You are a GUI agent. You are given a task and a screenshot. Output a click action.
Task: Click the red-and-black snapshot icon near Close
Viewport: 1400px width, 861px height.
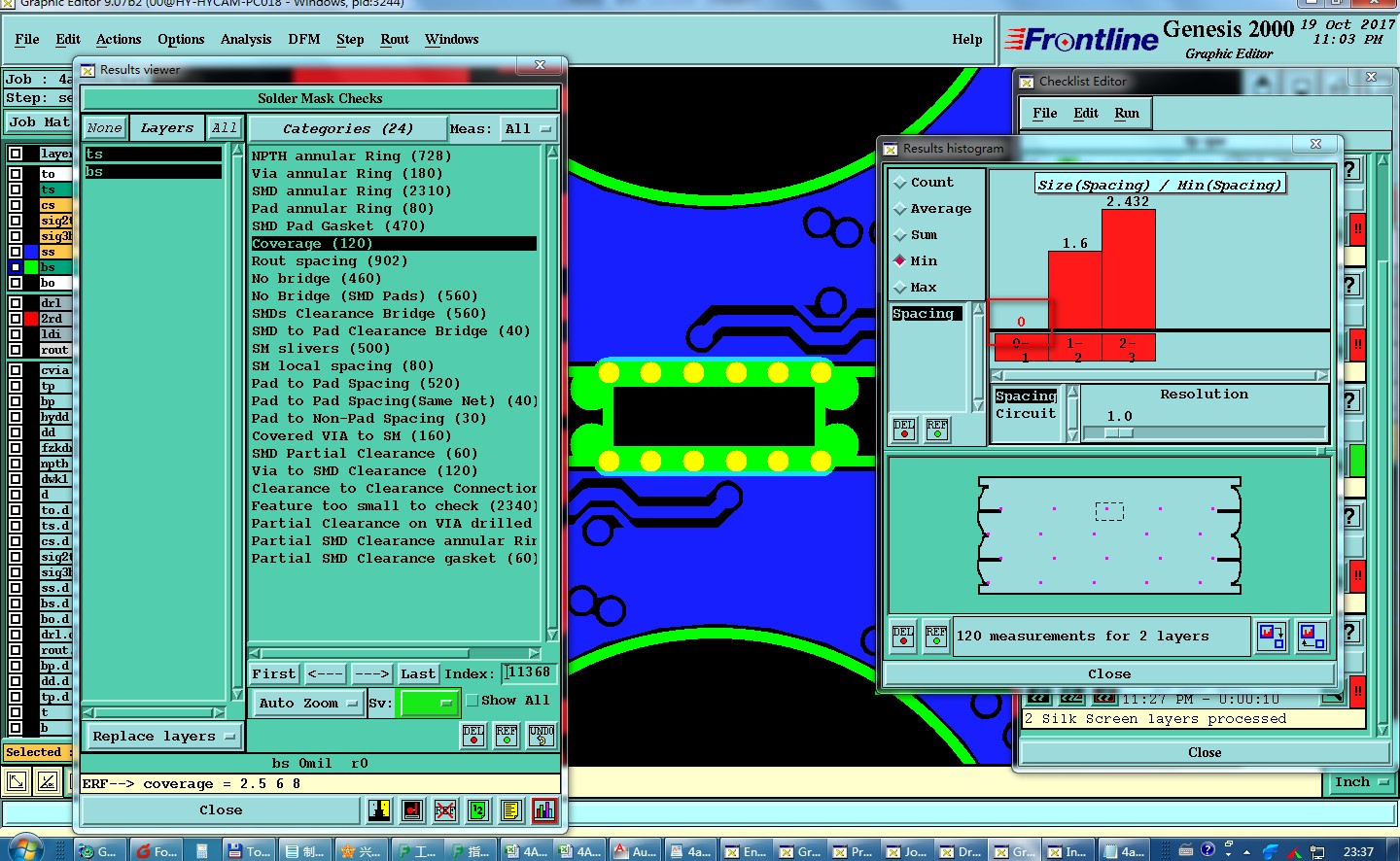click(412, 809)
